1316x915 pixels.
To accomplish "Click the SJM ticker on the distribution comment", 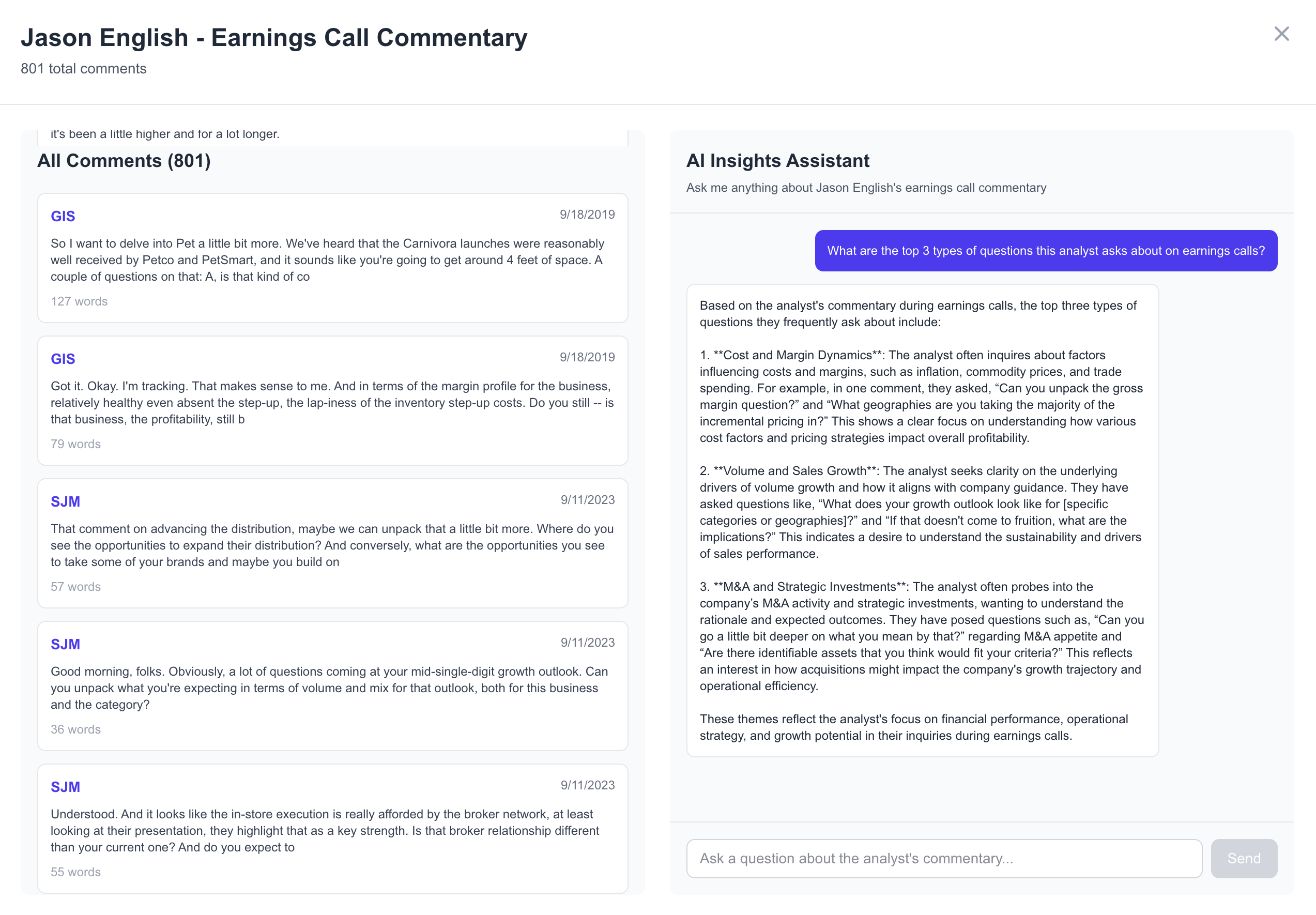I will pyautogui.click(x=65, y=501).
